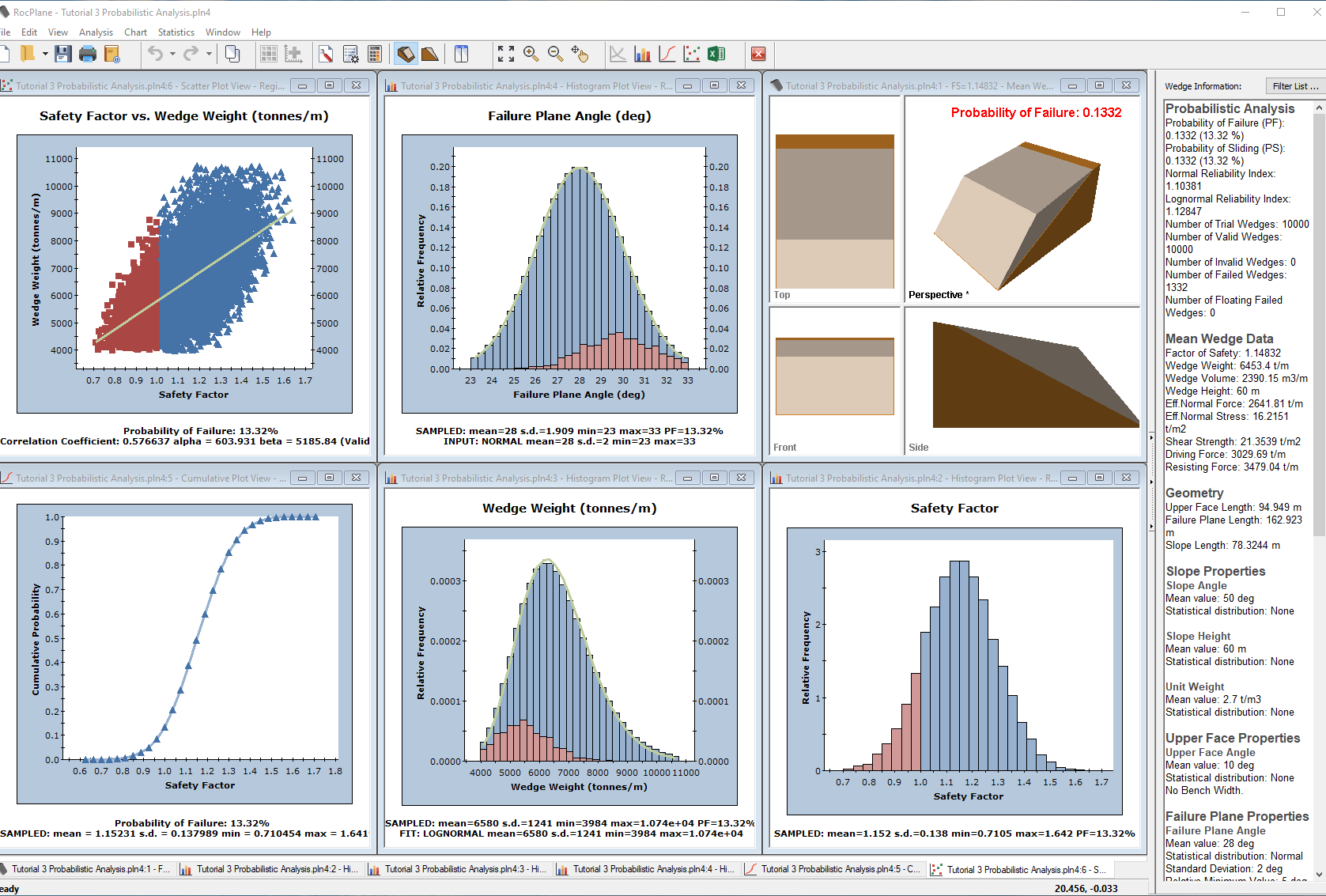This screenshot has height=896, width=1326.
Task: Click 'Factor of Safety: 1.14832' in sidebar
Action: pos(1222,353)
